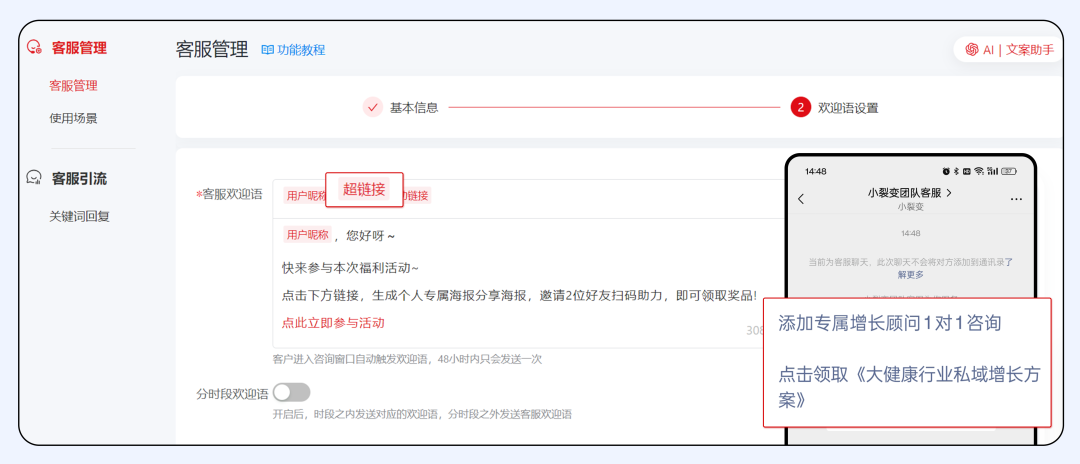The height and width of the screenshot is (464, 1080).
Task: Click the step 2 red circle icon
Action: (800, 107)
